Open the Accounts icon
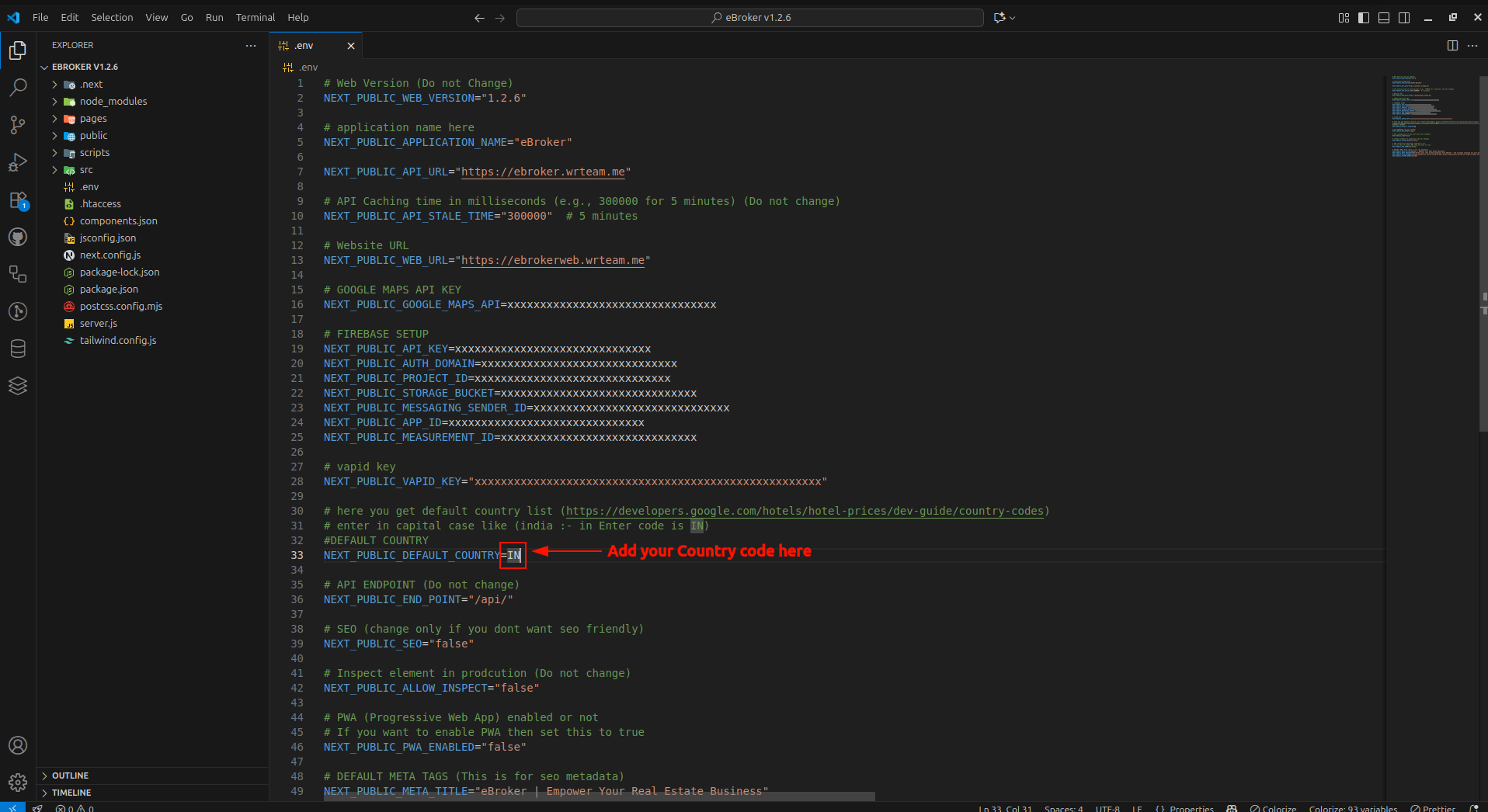Viewport: 1488px width, 812px height. point(18,745)
